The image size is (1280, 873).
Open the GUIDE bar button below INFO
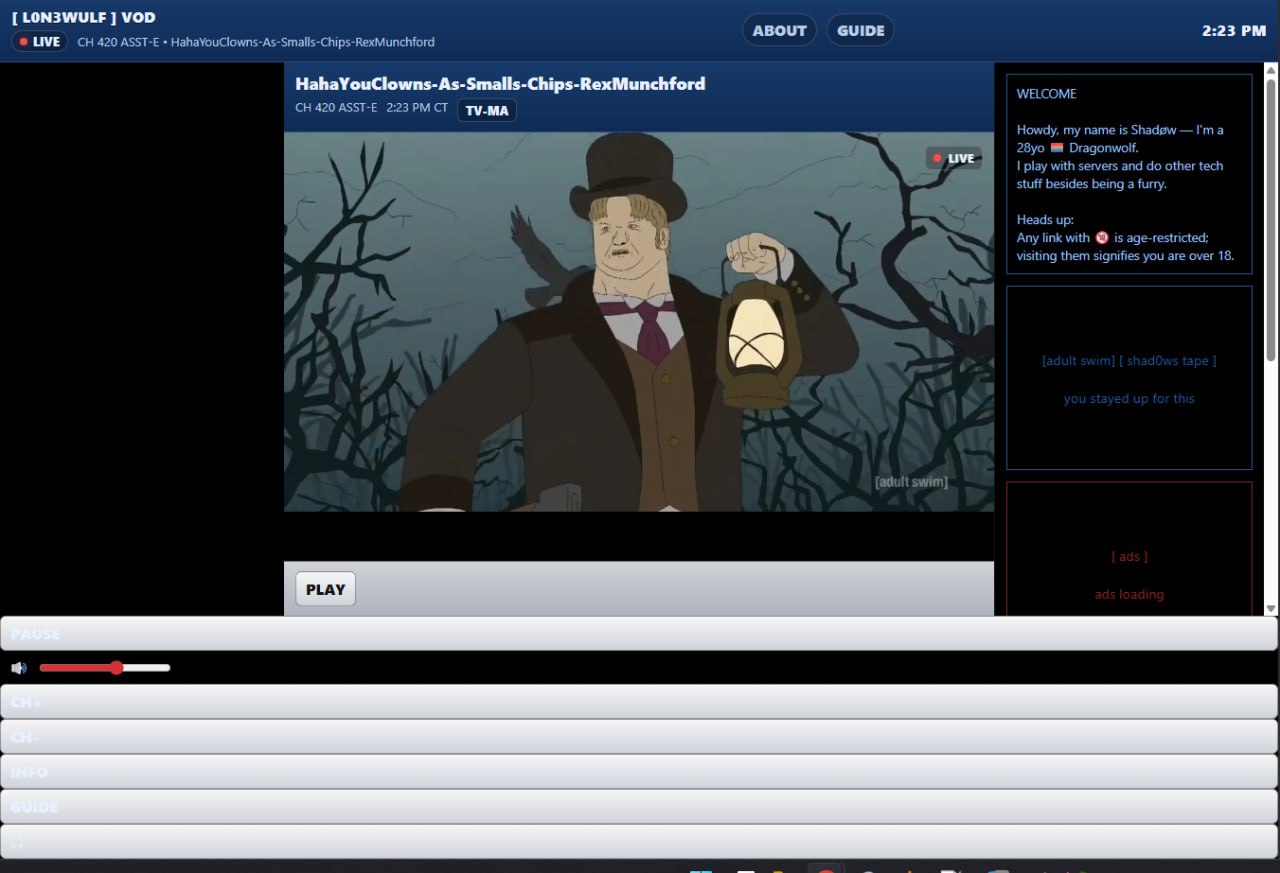pyautogui.click(x=638, y=807)
